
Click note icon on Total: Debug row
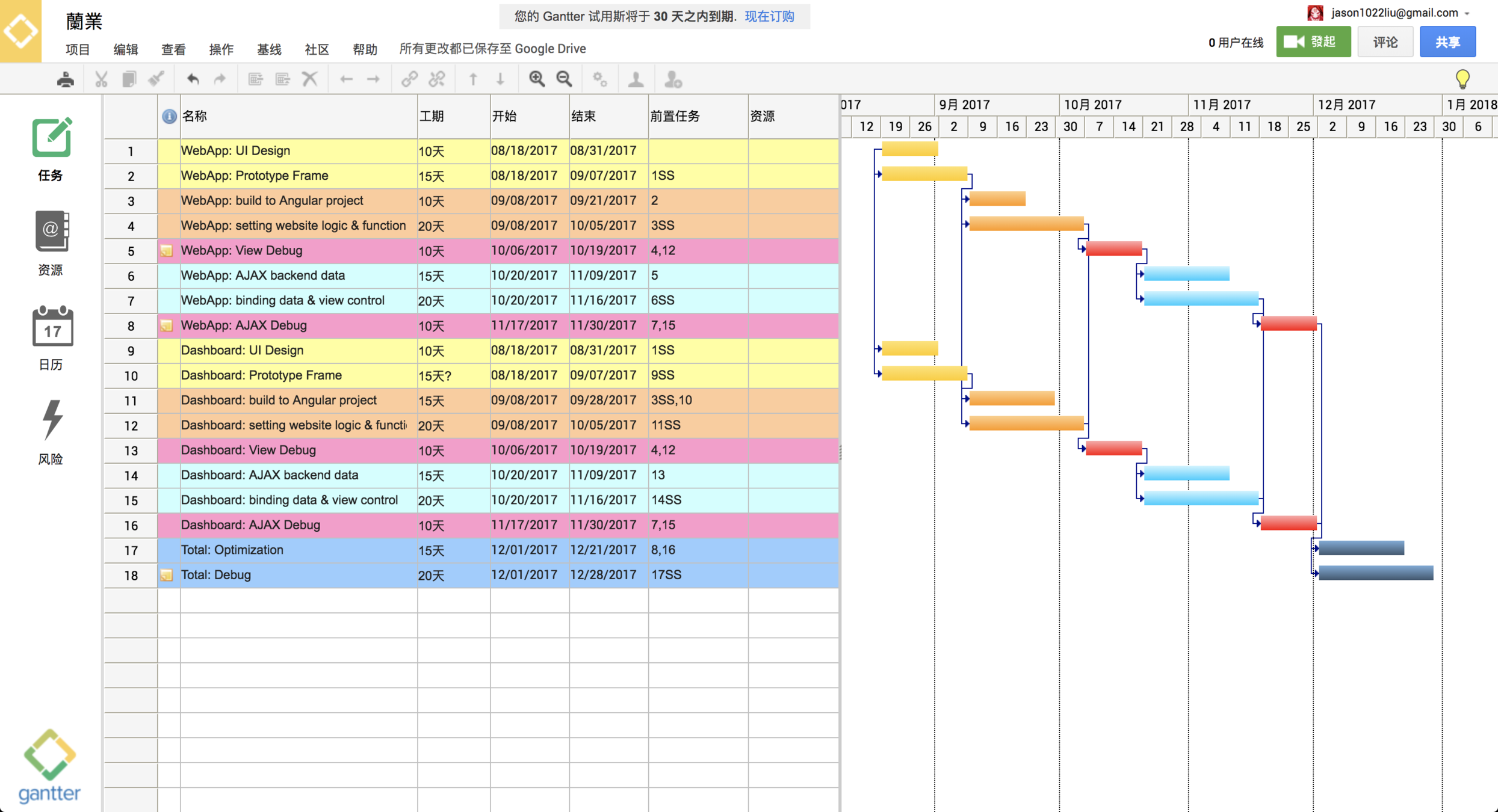167,575
